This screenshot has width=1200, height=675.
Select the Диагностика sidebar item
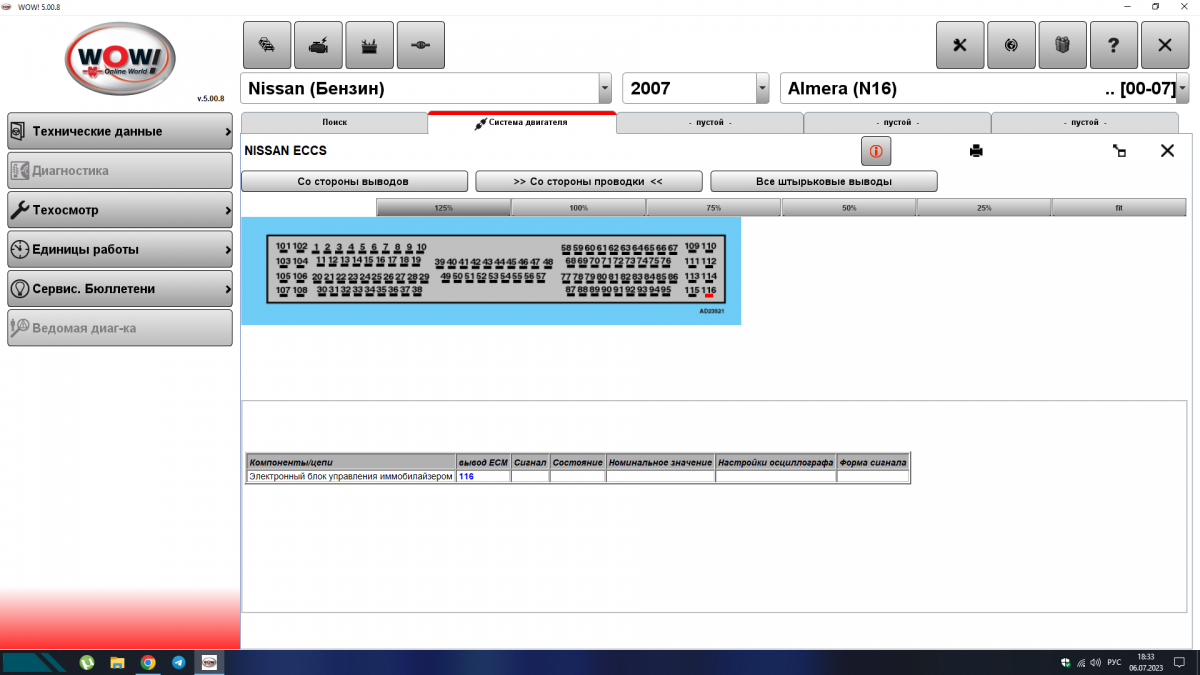[120, 170]
